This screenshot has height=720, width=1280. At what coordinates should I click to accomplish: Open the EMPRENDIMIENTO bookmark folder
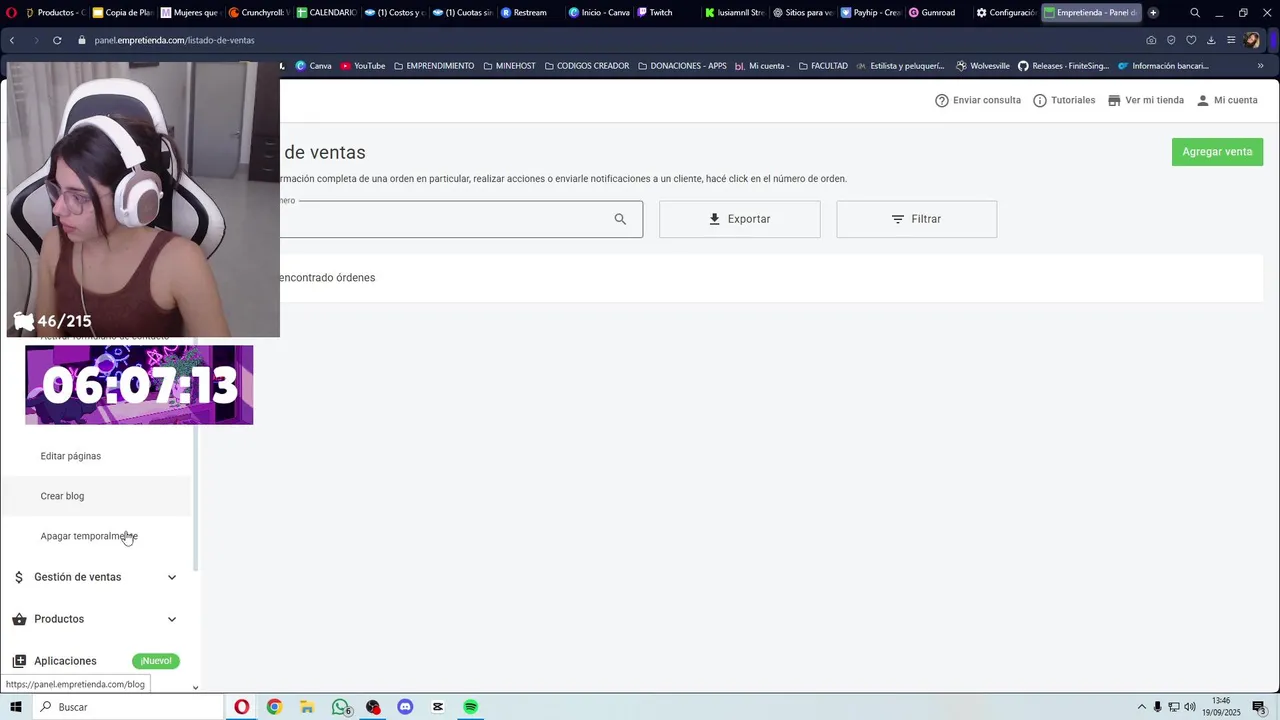tap(434, 66)
